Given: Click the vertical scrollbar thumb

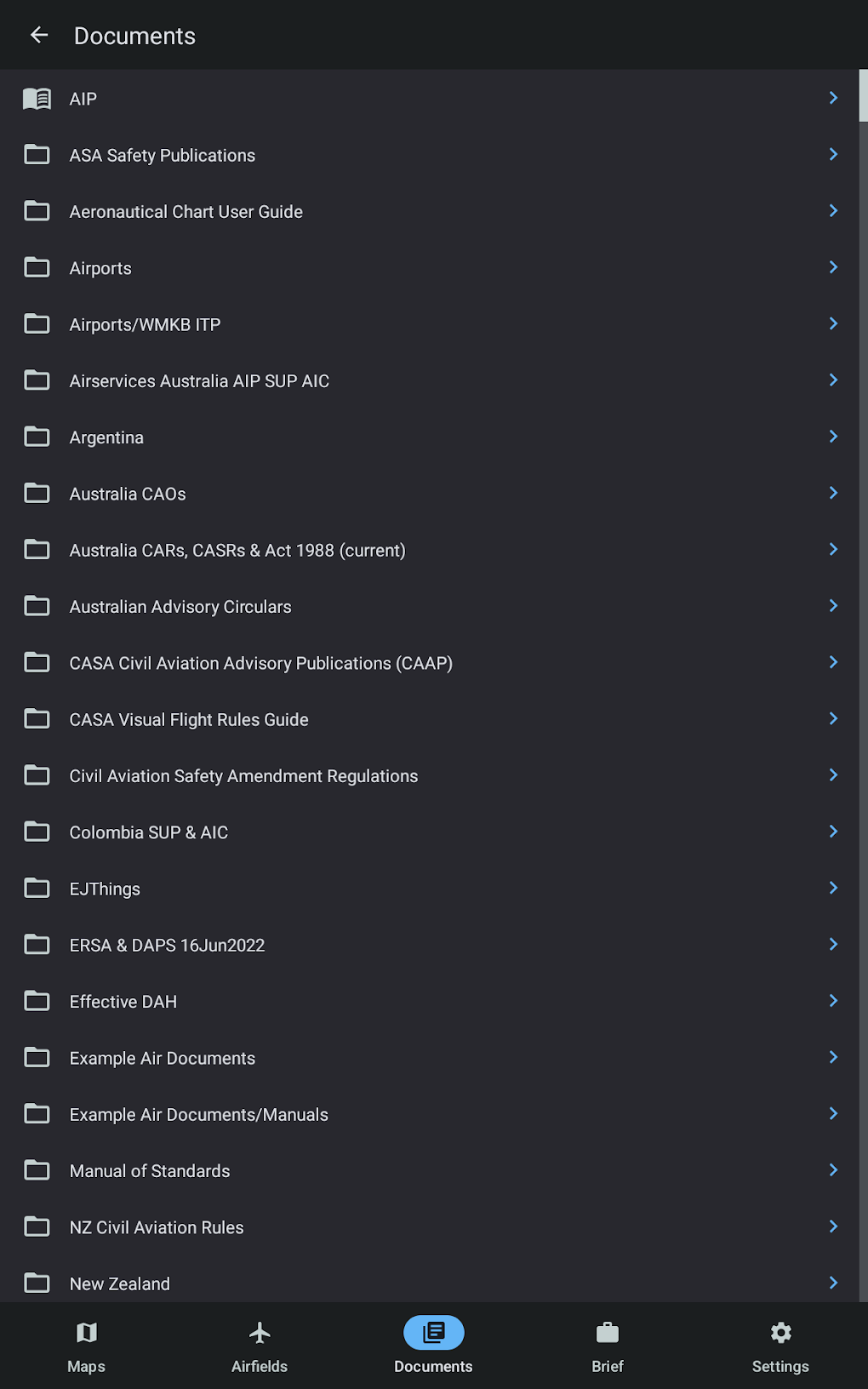Looking at the screenshot, I should [x=863, y=96].
